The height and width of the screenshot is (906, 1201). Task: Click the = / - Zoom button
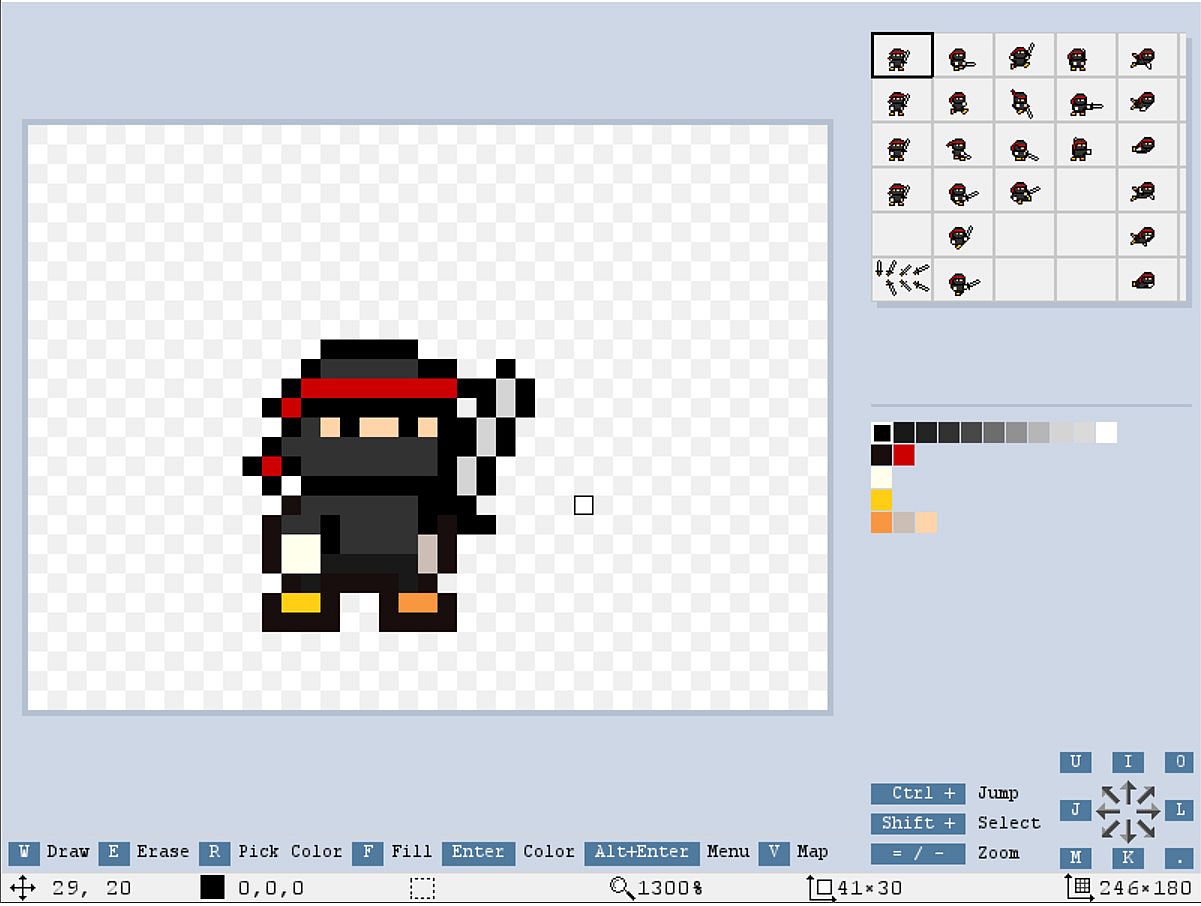(x=917, y=854)
